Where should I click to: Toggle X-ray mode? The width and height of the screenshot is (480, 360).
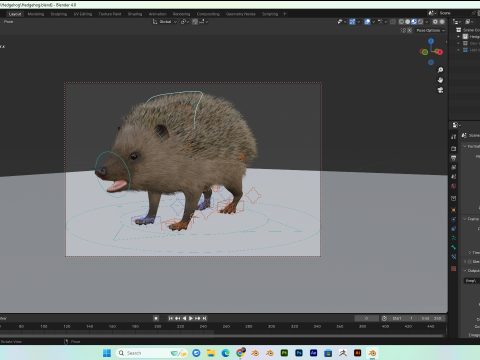pos(393,22)
